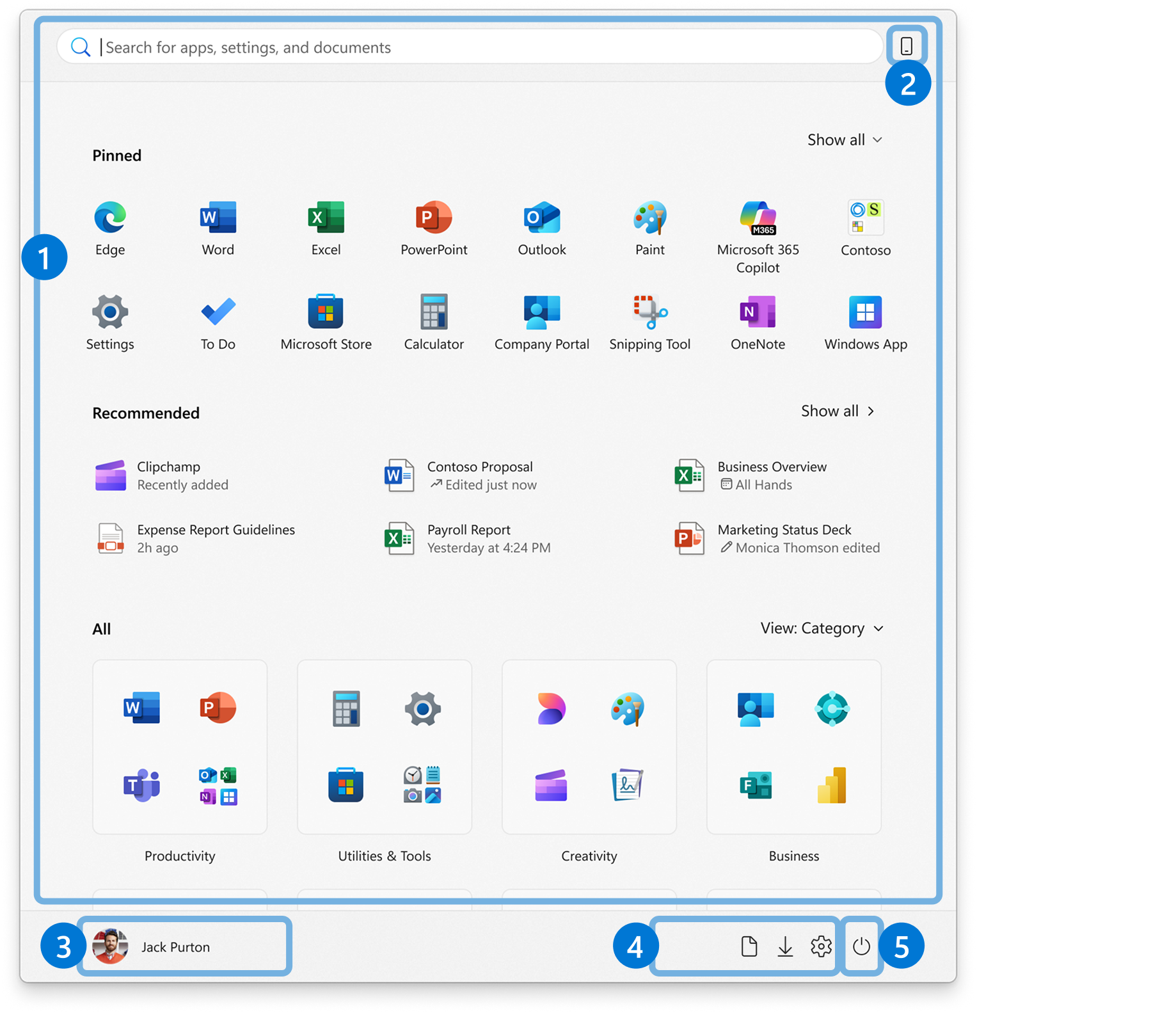The image size is (1176, 1013).
Task: Launch the Paint app
Action: point(650,228)
